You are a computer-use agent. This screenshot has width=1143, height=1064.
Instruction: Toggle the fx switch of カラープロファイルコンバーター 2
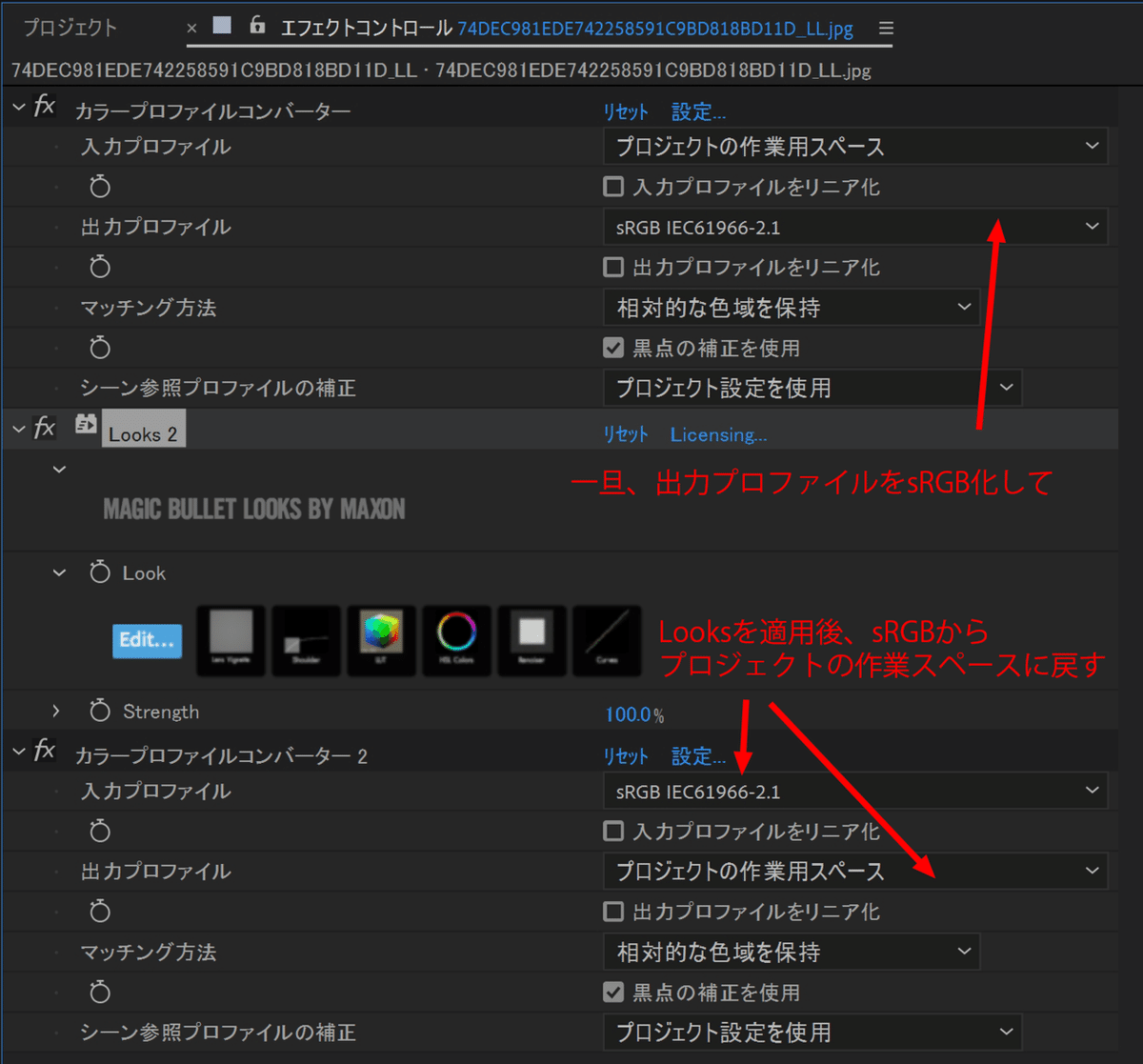point(45,750)
